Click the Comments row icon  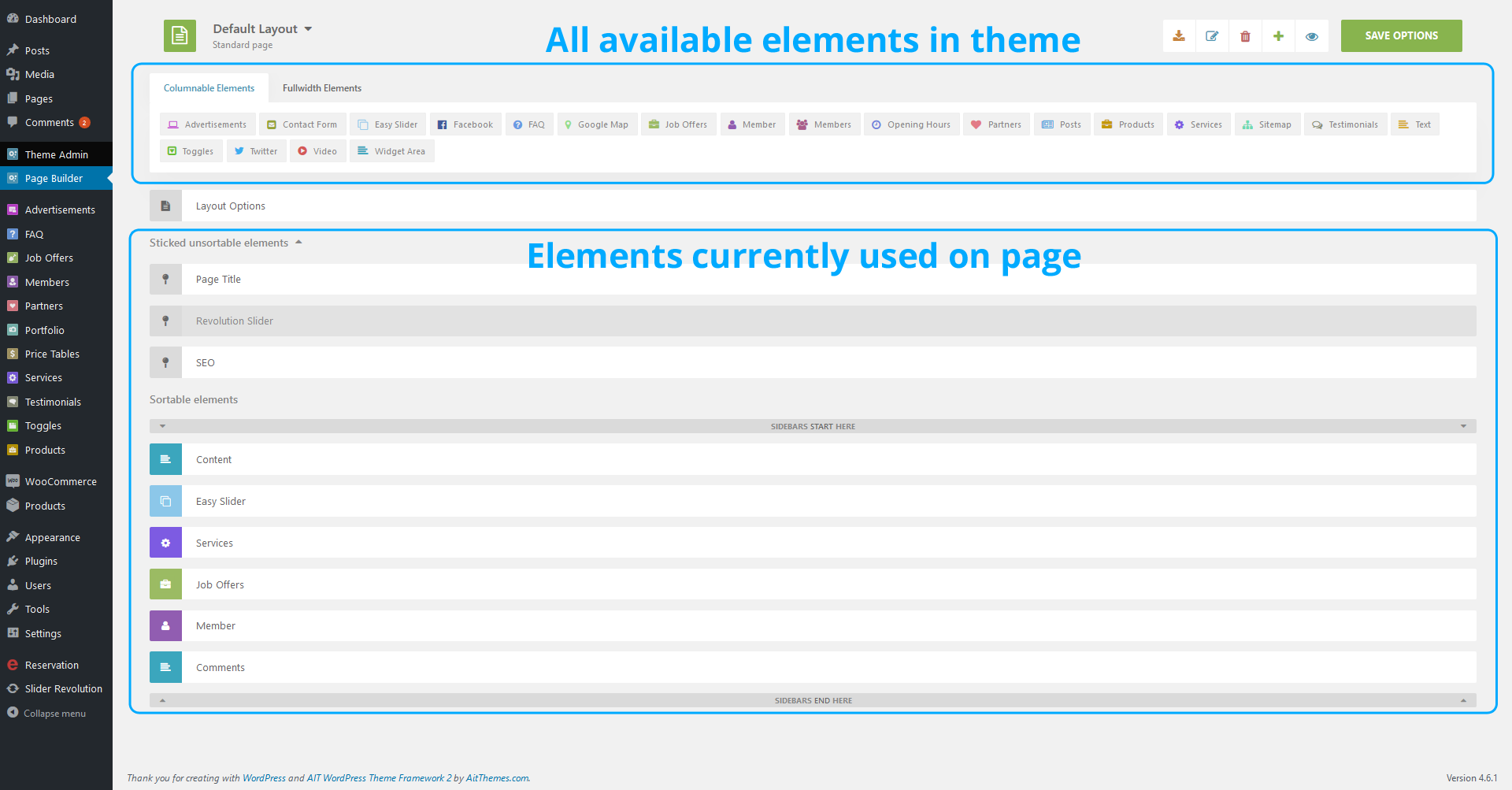(165, 667)
